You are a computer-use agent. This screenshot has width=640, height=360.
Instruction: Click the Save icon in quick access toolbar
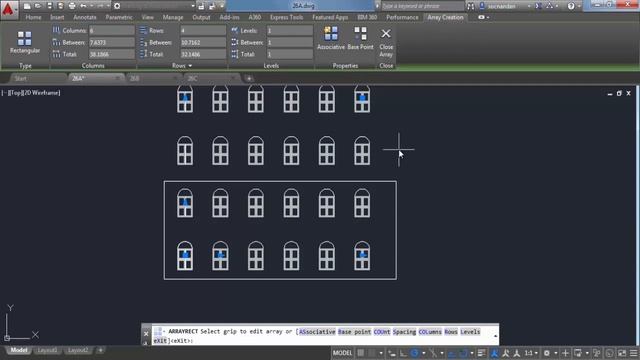pyautogui.click(x=49, y=6)
